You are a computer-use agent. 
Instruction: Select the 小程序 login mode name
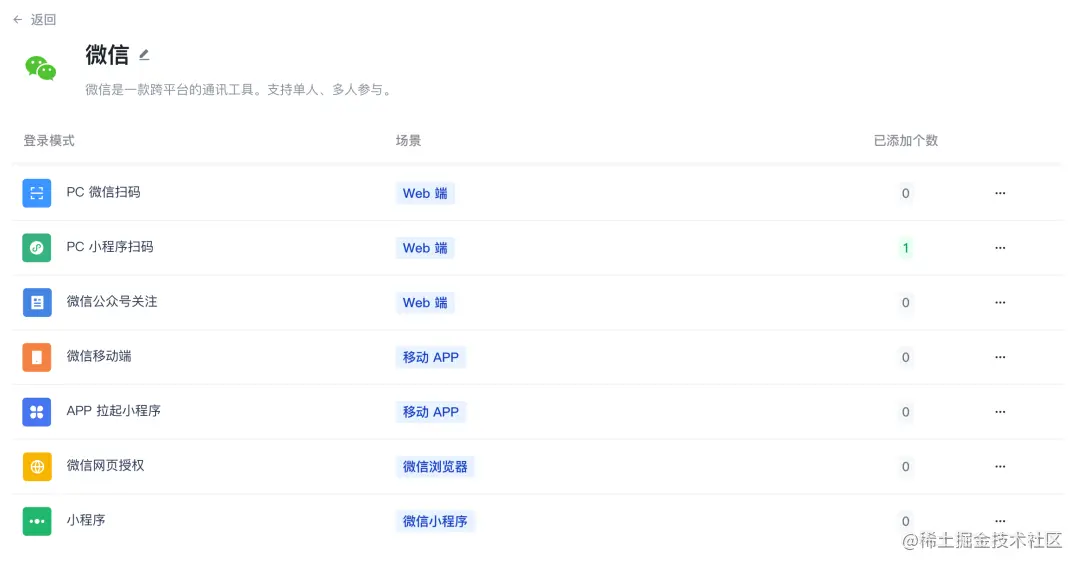[86, 520]
